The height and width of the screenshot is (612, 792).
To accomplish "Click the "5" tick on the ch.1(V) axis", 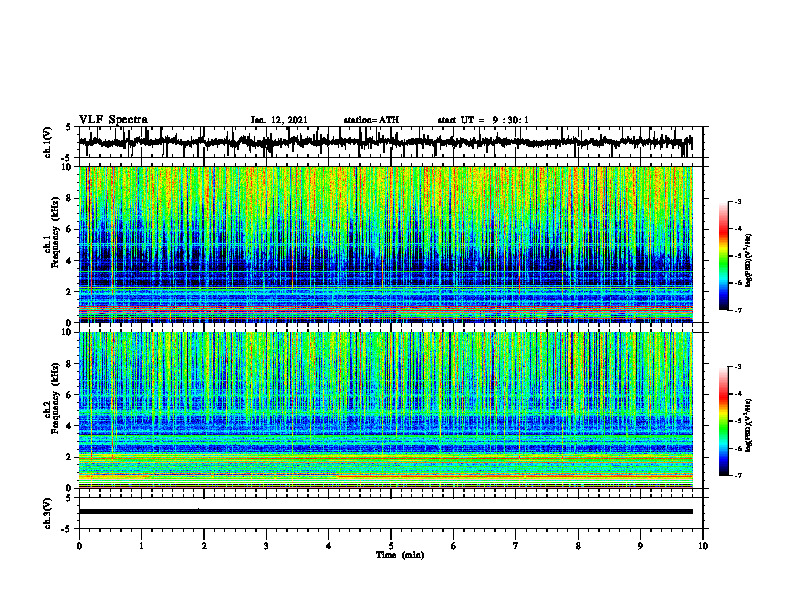I will [x=68, y=128].
